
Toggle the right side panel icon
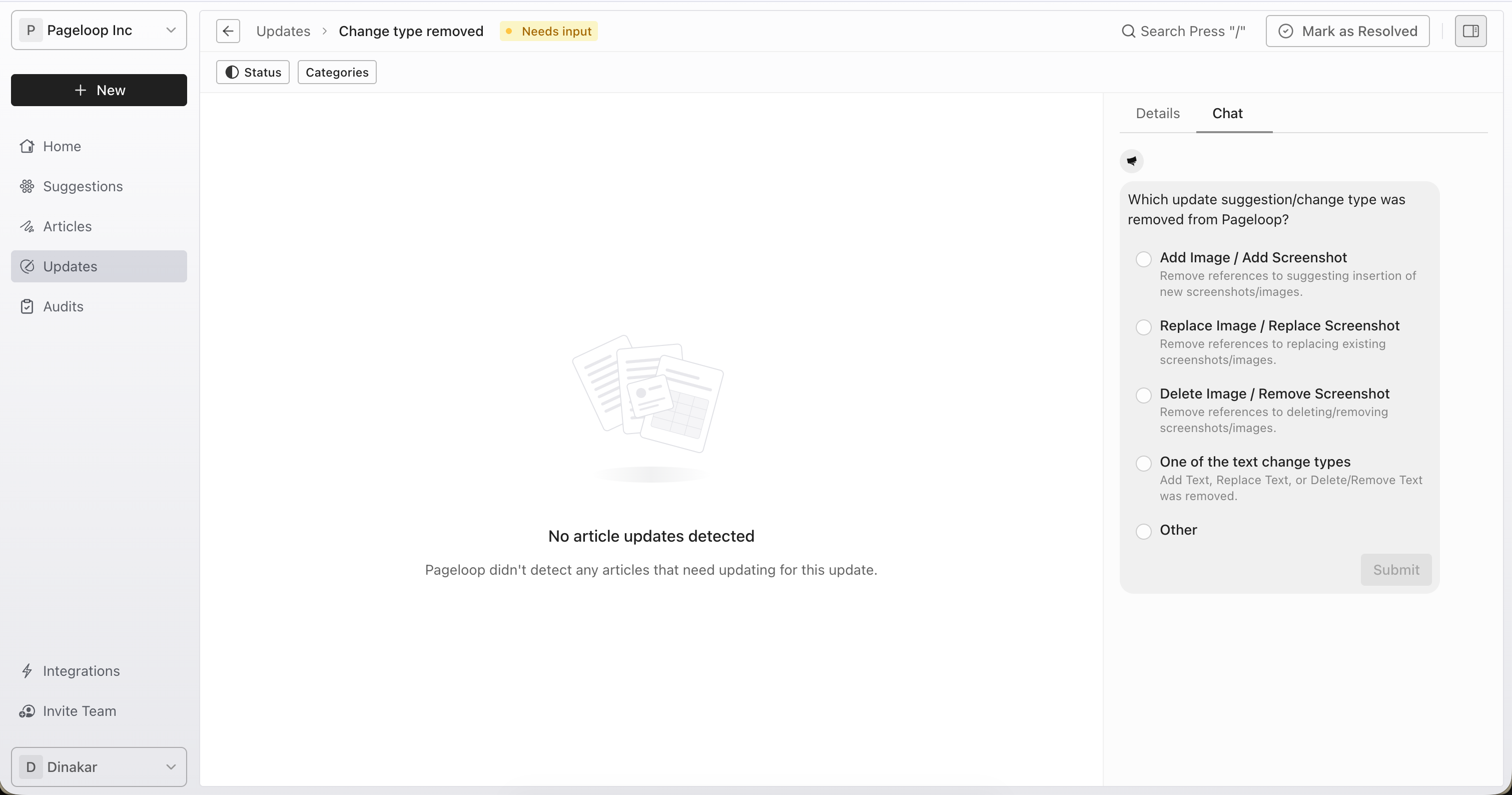[x=1470, y=31]
